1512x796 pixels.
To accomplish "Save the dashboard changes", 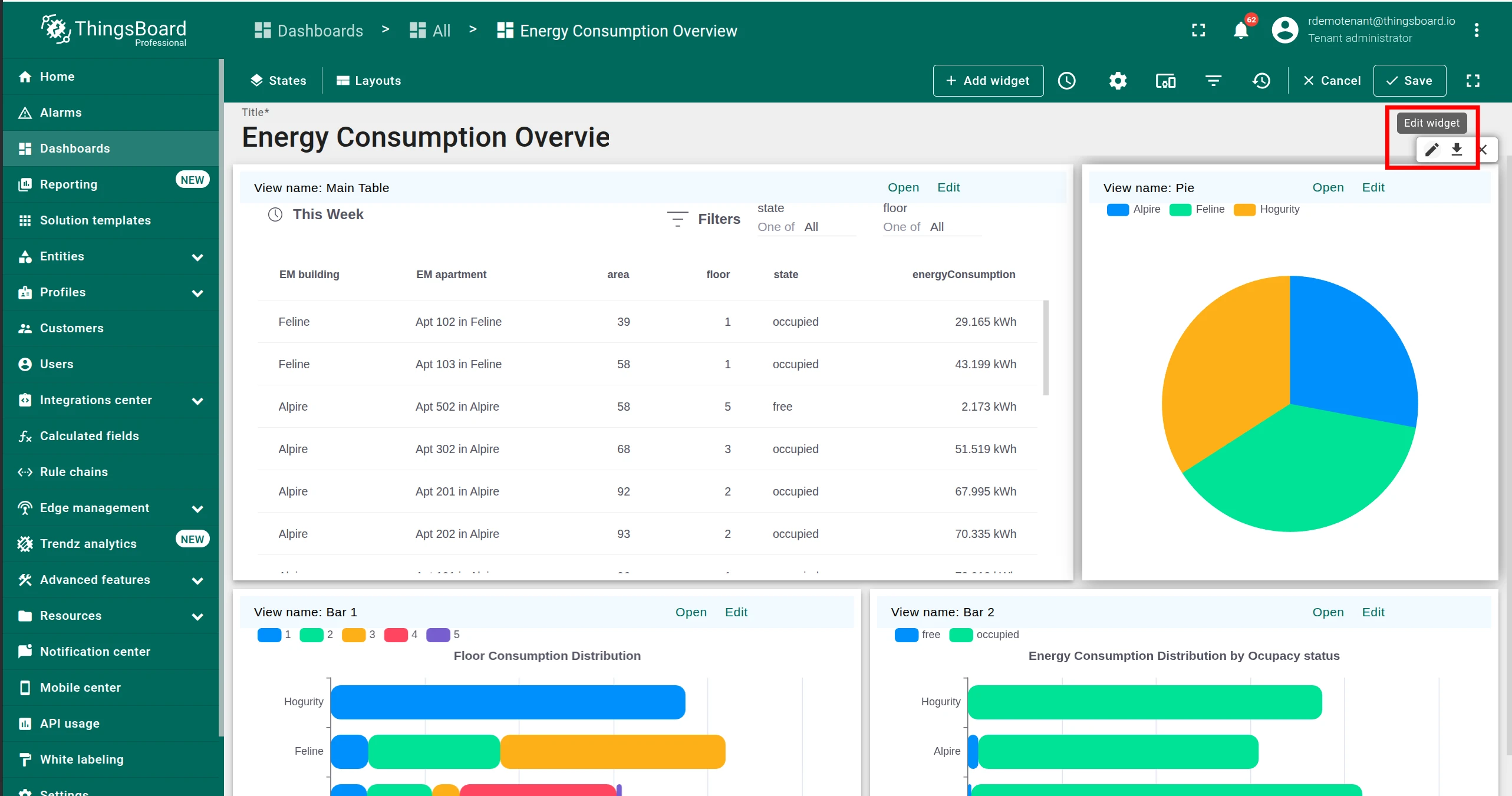I will click(x=1409, y=81).
